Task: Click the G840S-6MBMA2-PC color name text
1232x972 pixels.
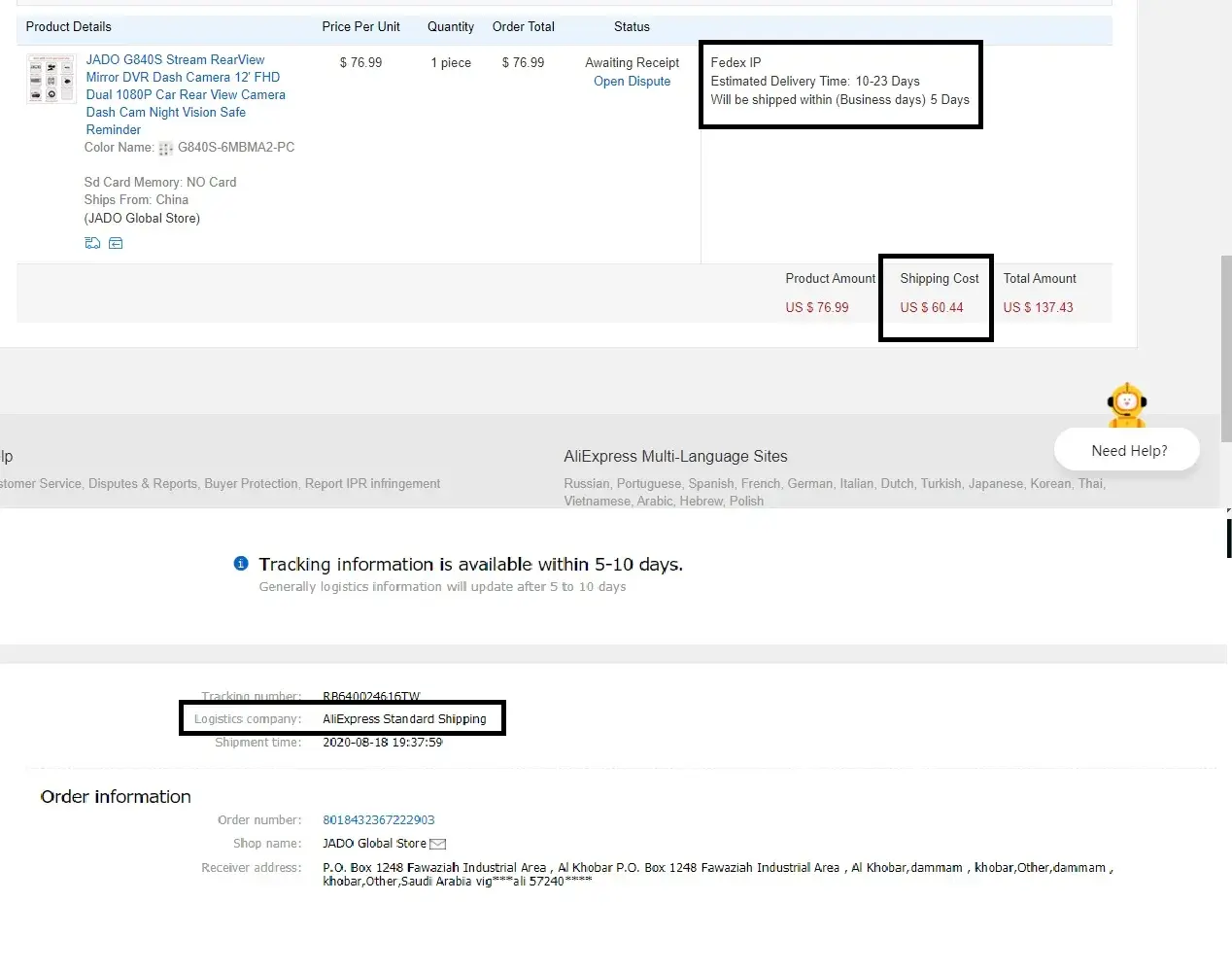Action: pyautogui.click(x=236, y=148)
